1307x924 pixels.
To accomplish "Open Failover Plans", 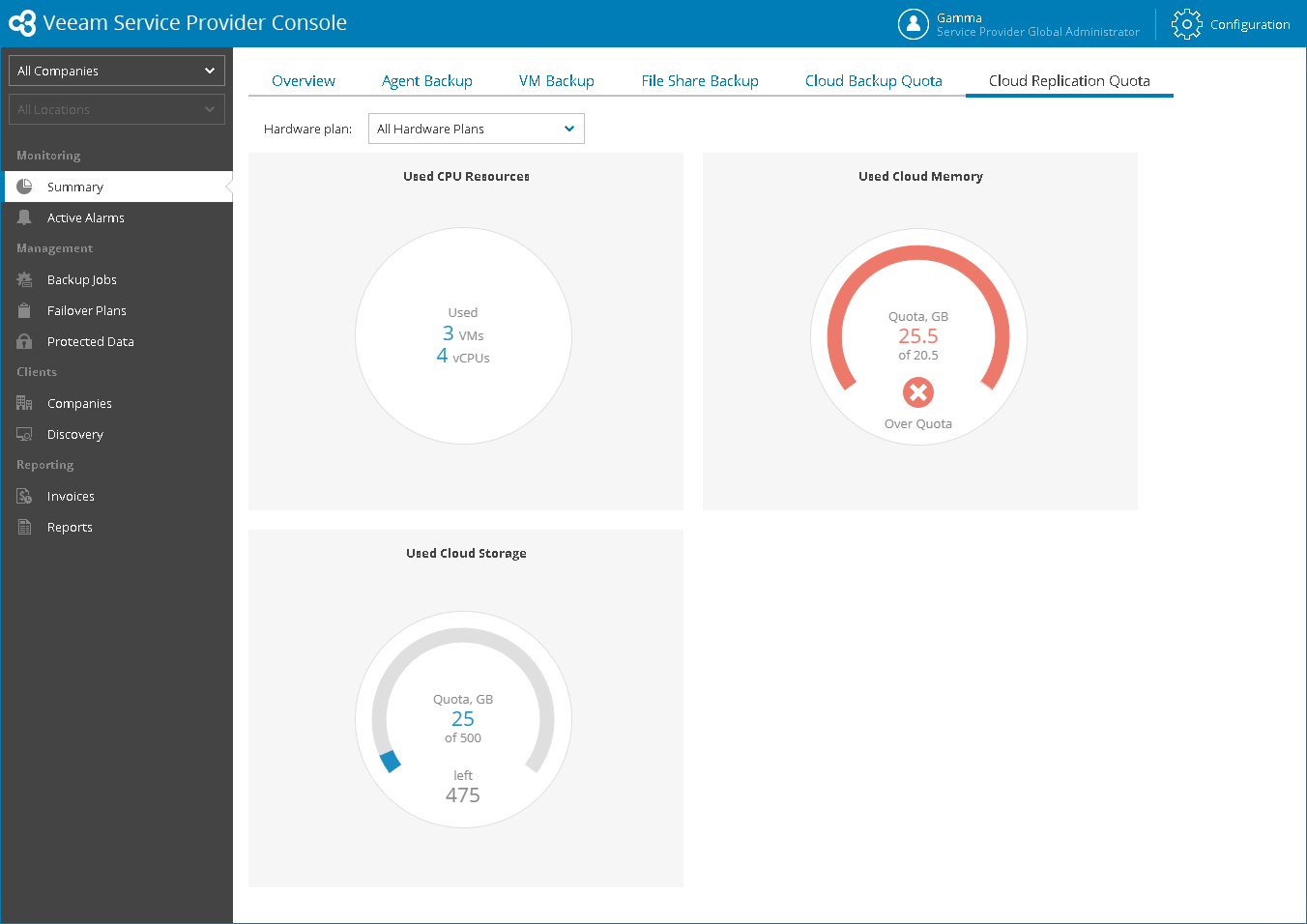I will 117,310.
